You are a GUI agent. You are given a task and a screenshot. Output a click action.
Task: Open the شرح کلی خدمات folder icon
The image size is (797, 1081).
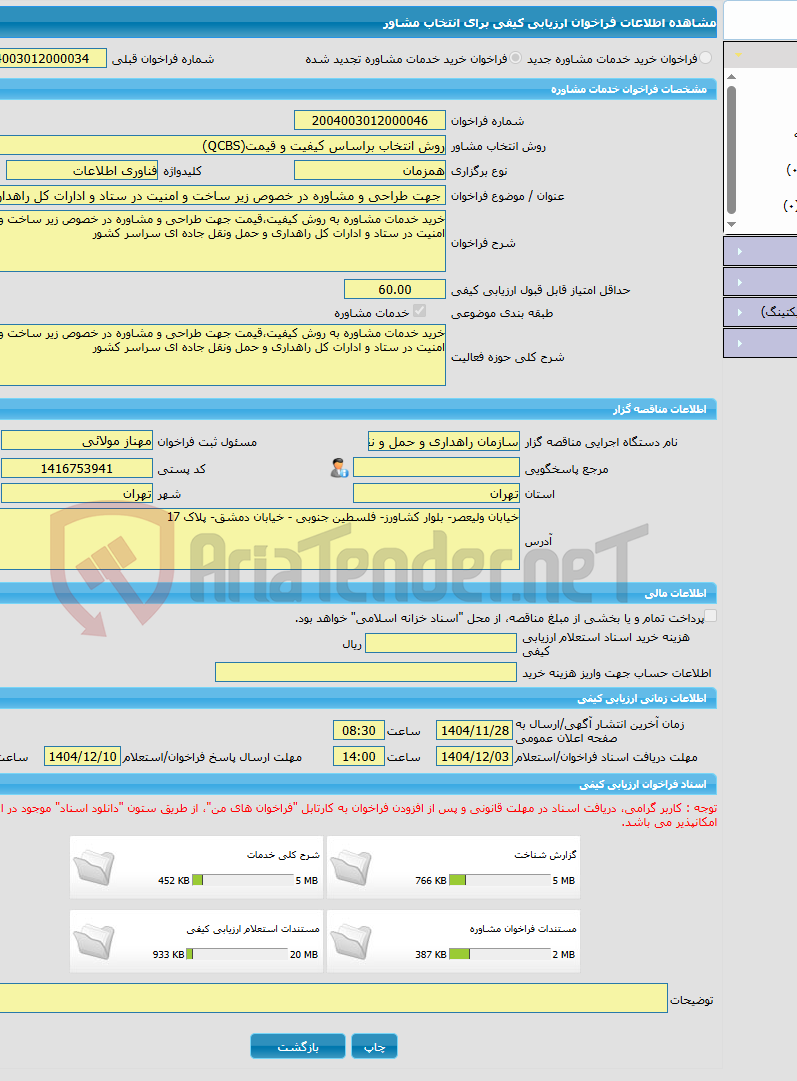click(94, 867)
